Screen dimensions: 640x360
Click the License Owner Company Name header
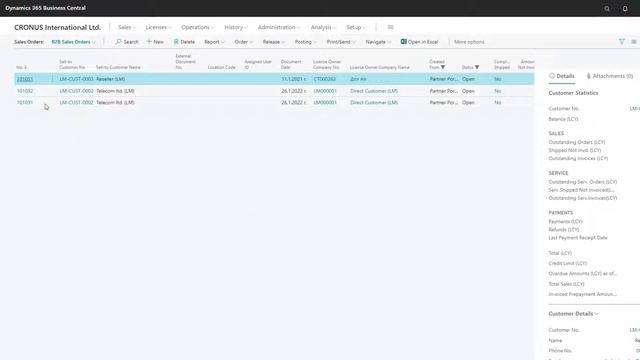379,67
